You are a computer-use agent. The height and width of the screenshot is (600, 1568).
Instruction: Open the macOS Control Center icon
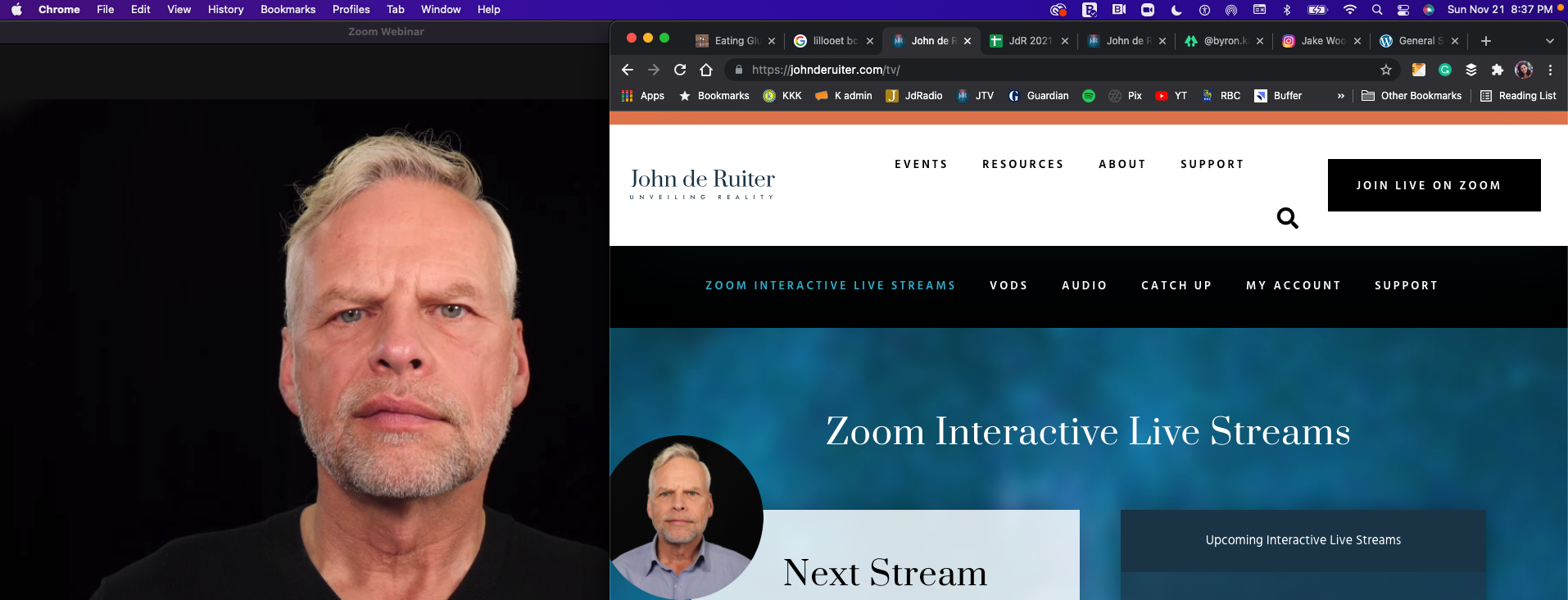1403,10
